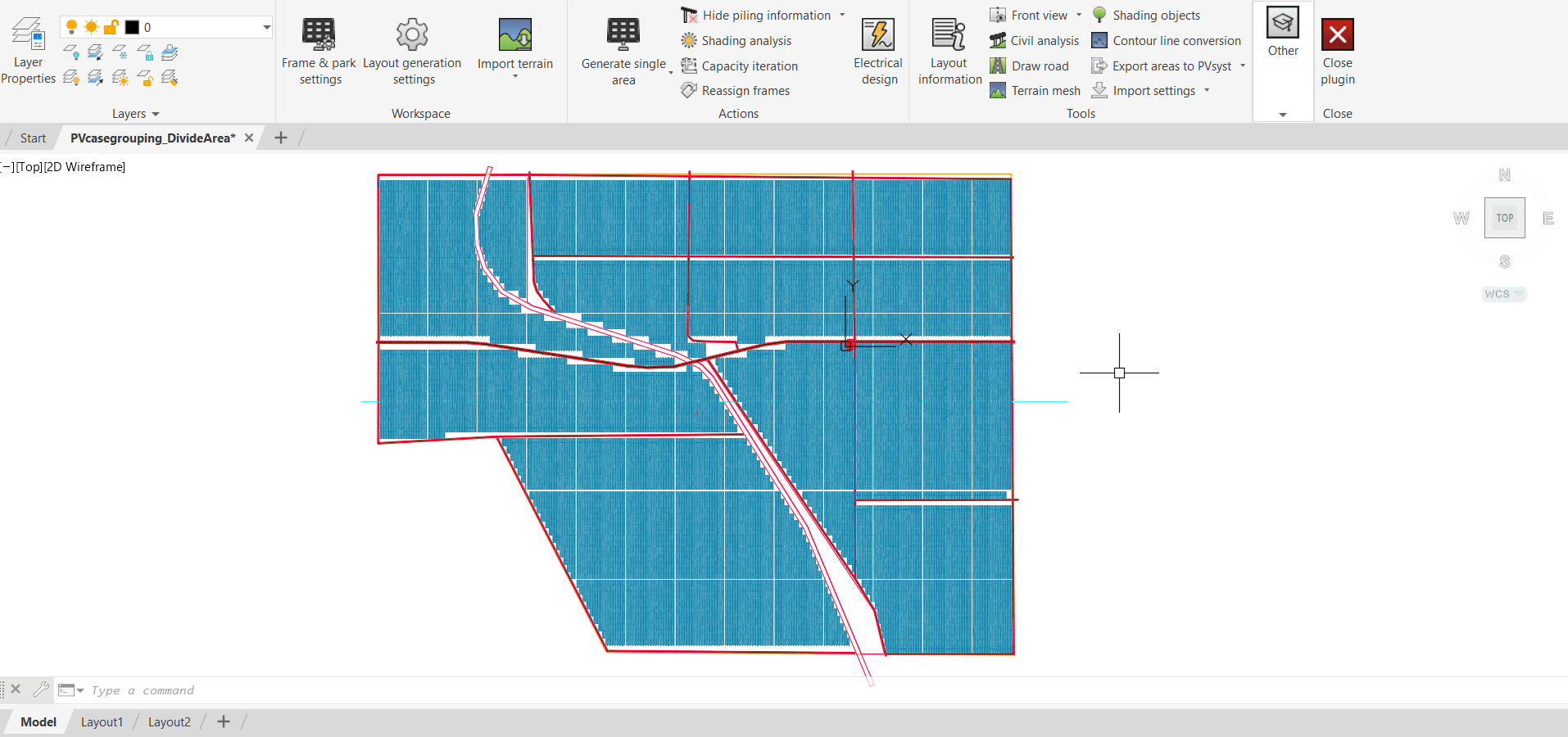Toggle layer on/off lightbulb icon
Viewport: 1568px width, 737px height.
click(71, 27)
